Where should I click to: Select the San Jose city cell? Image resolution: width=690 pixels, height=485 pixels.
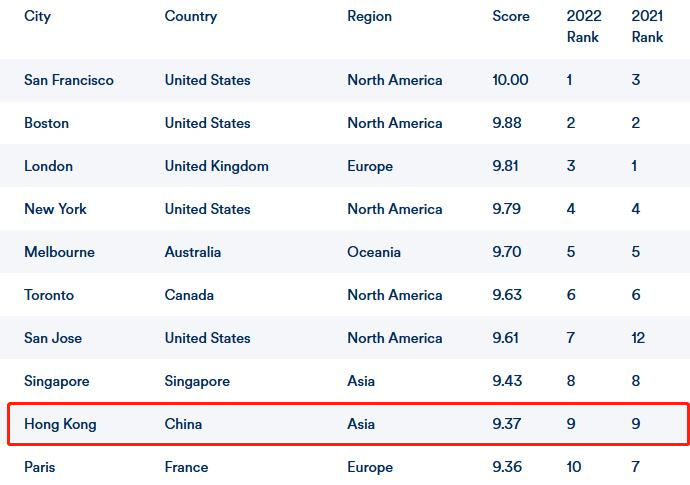(x=53, y=338)
